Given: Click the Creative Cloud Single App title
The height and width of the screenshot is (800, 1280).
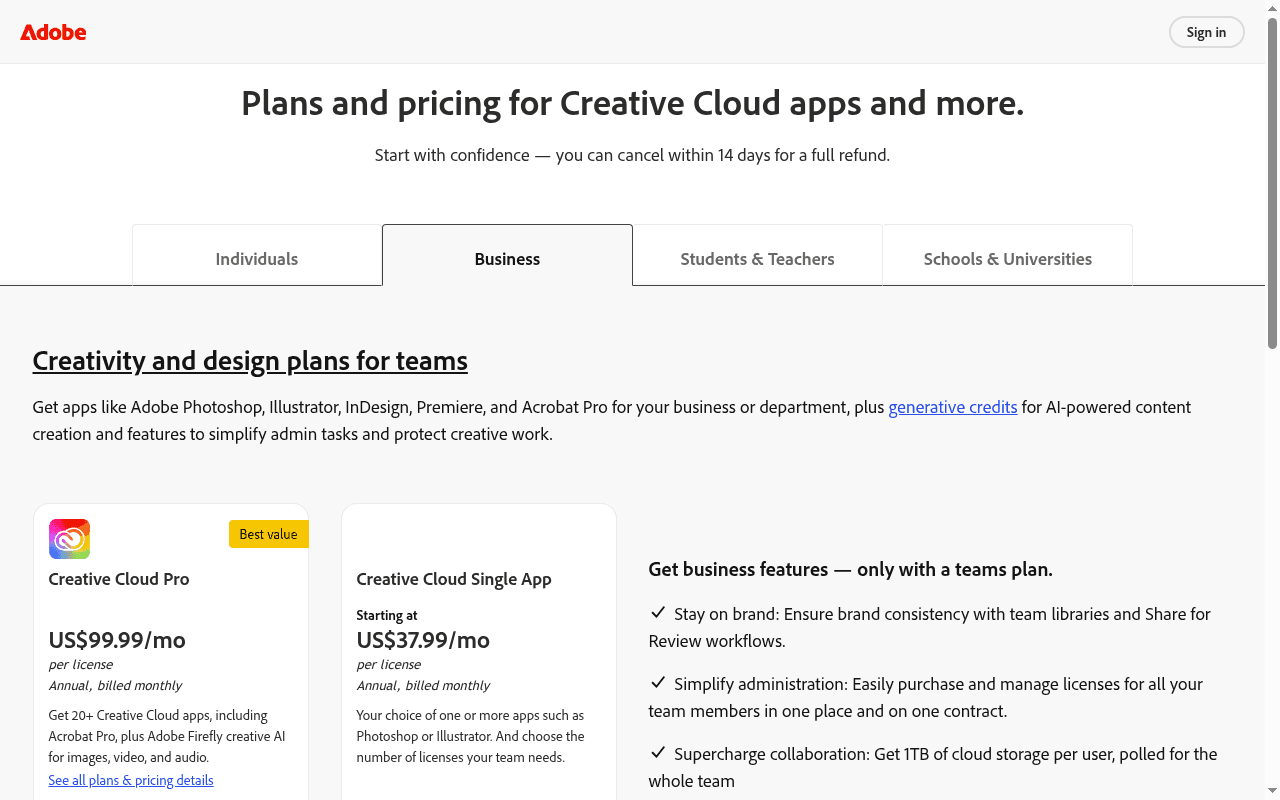Looking at the screenshot, I should 454,579.
